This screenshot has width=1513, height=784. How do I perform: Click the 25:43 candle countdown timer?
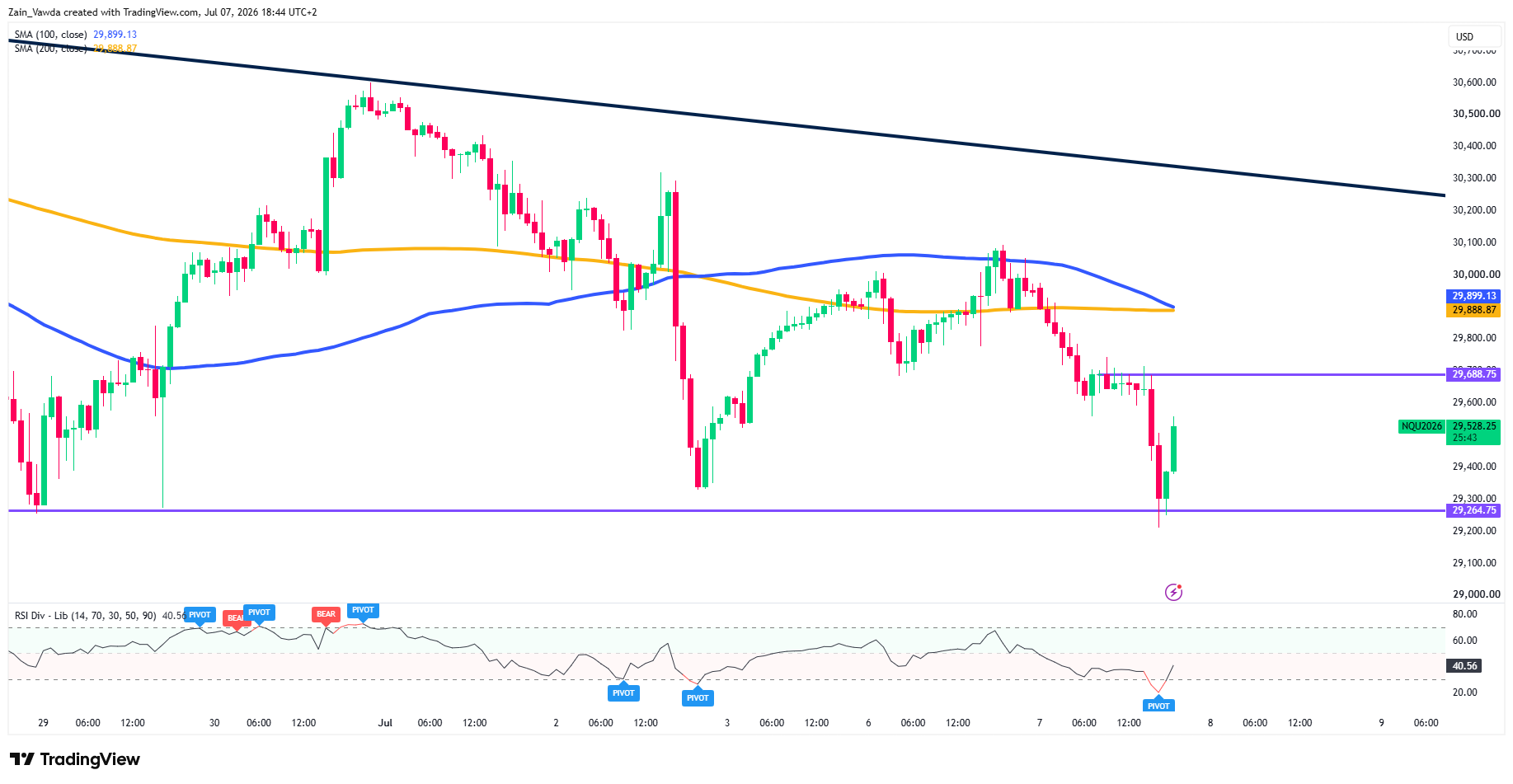coord(1465,438)
